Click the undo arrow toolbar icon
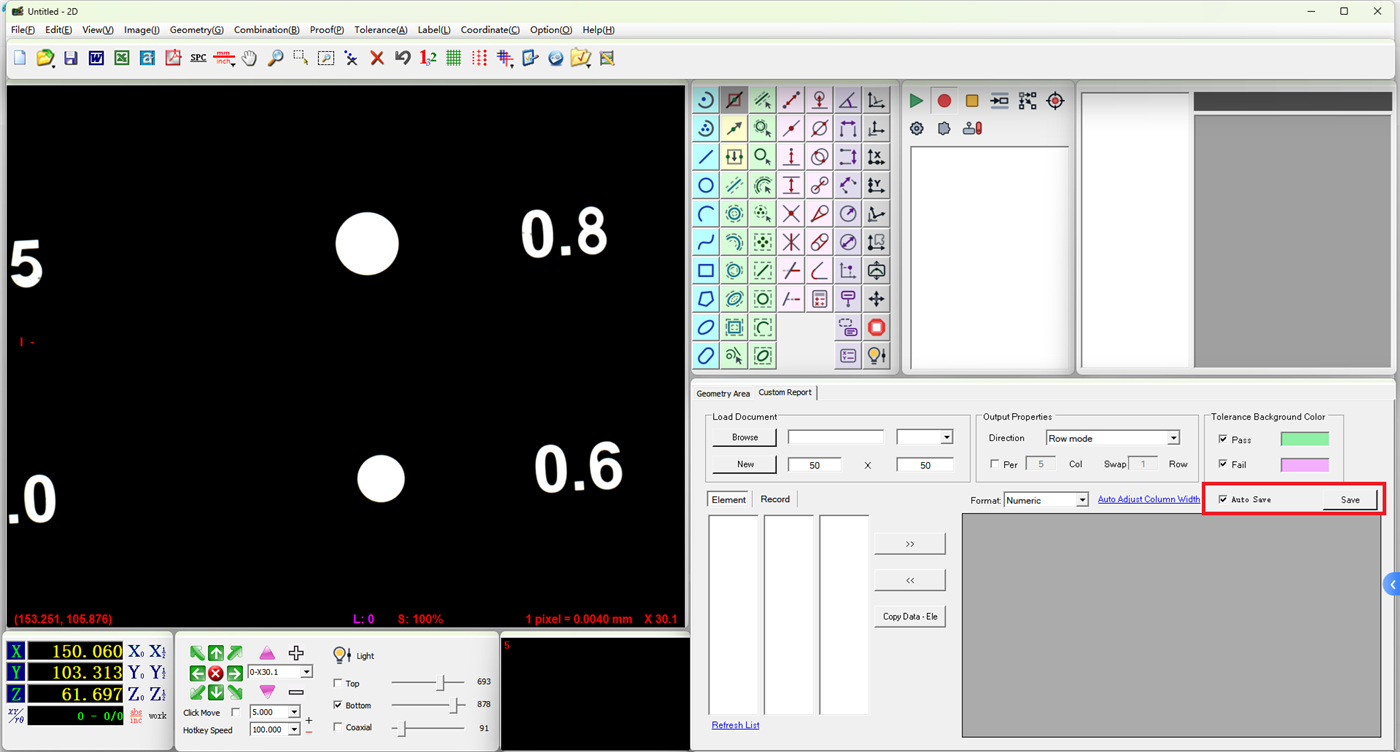1400x752 pixels. click(403, 58)
